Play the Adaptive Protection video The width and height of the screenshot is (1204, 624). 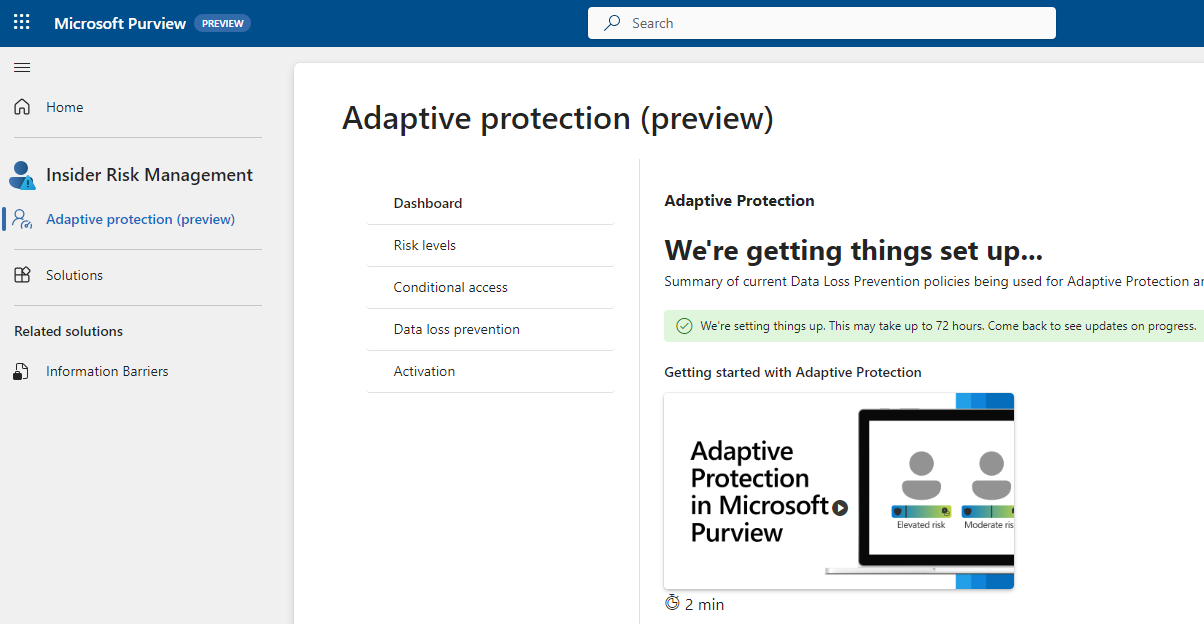(x=840, y=508)
